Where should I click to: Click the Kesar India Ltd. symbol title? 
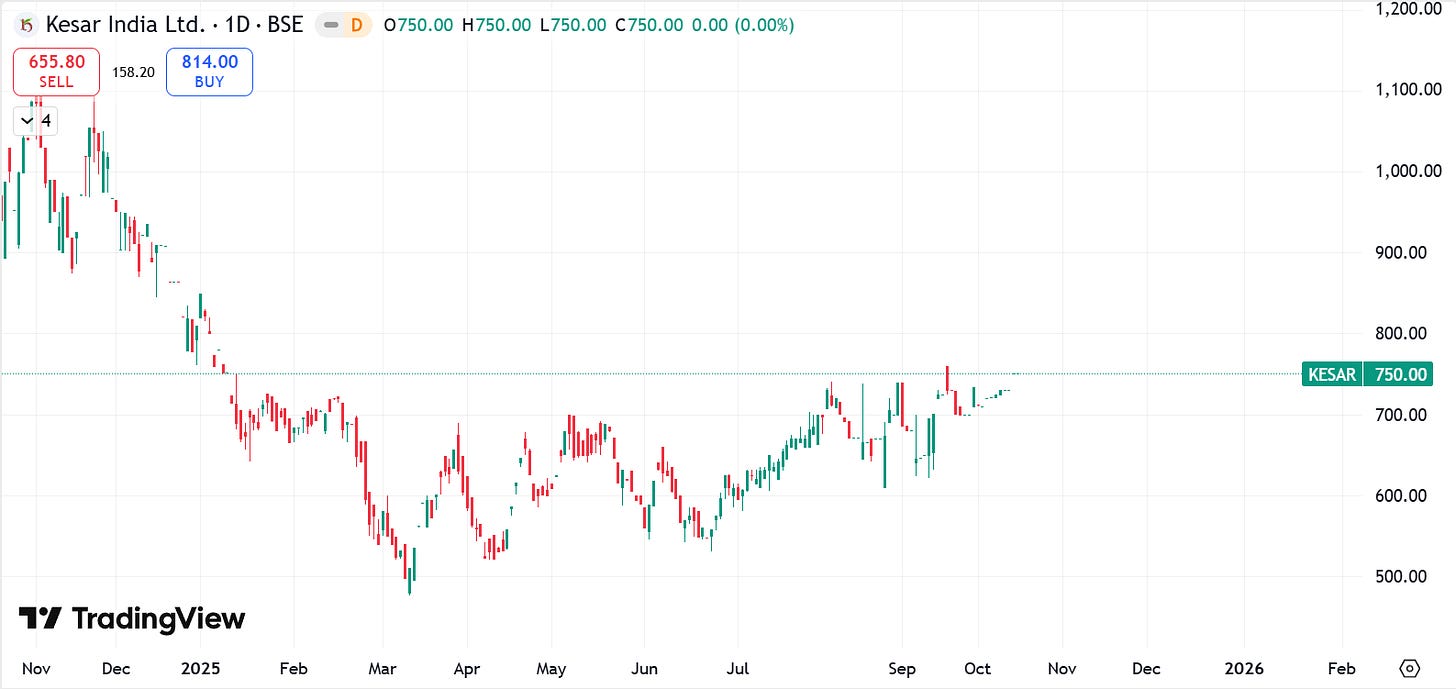pos(174,25)
